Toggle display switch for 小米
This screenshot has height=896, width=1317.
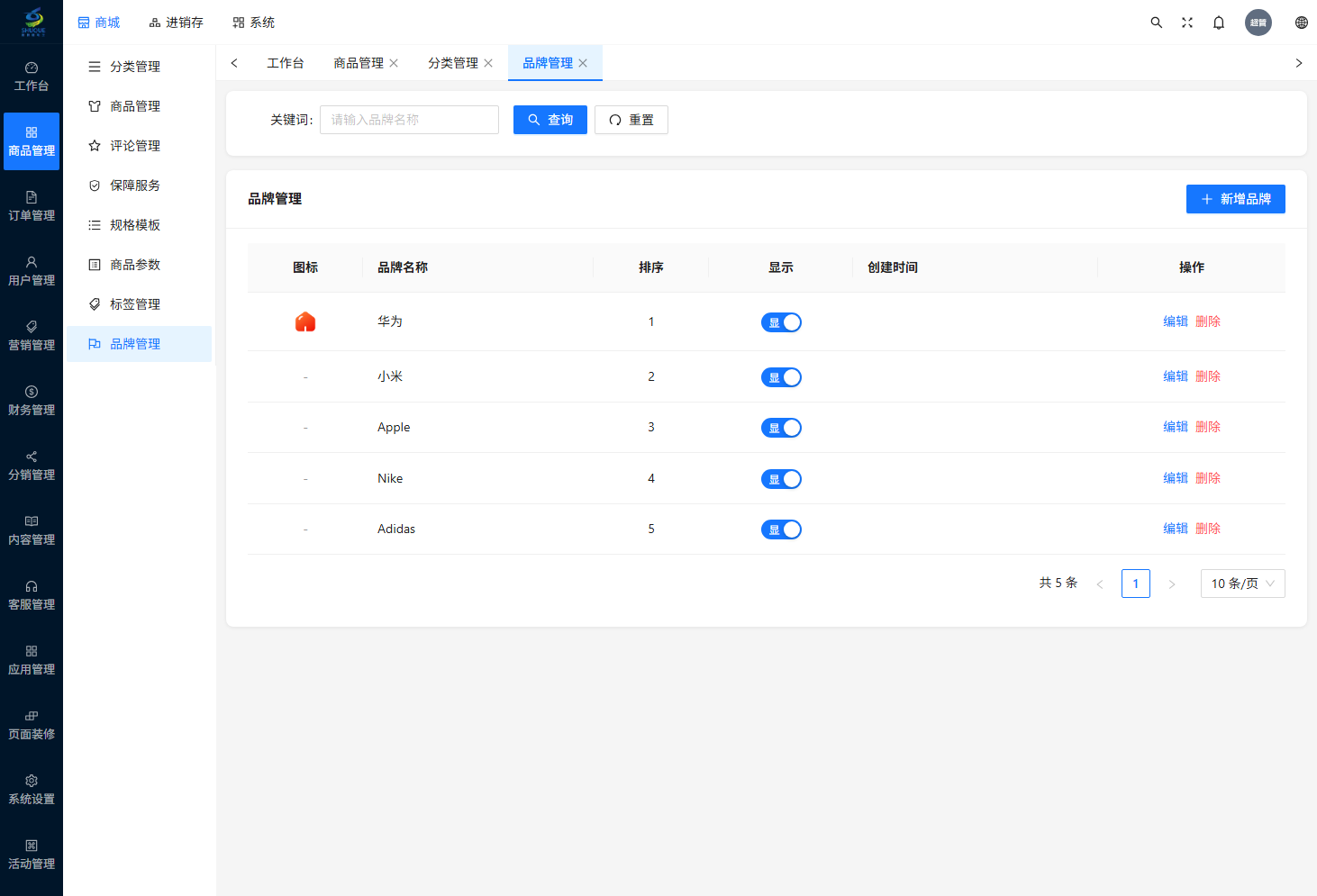[781, 377]
